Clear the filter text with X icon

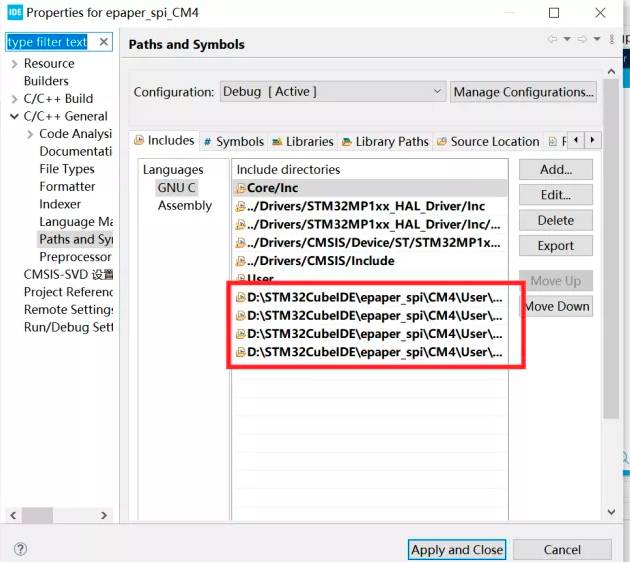(104, 42)
